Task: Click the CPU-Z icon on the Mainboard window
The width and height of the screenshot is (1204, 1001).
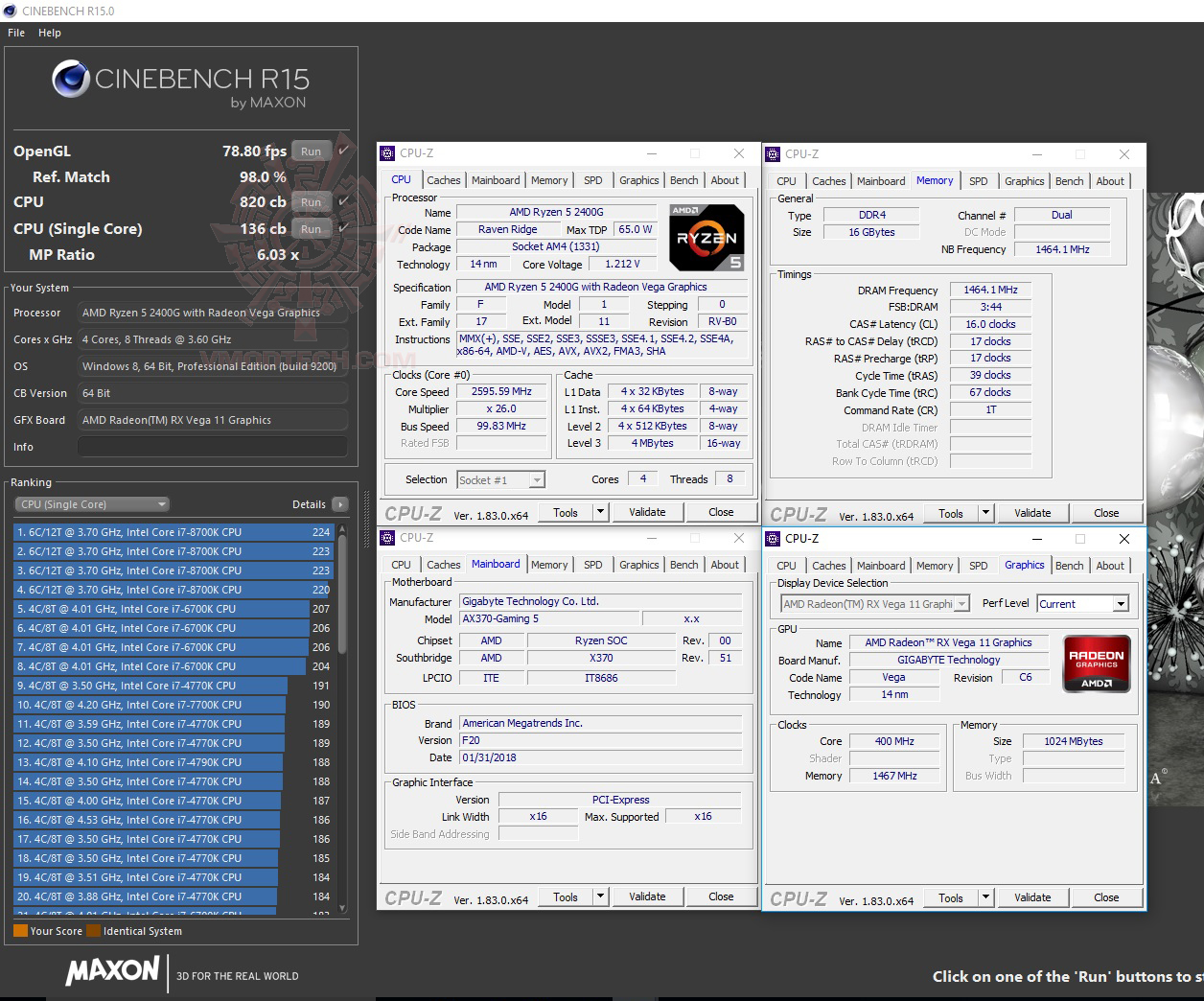Action: click(387, 538)
